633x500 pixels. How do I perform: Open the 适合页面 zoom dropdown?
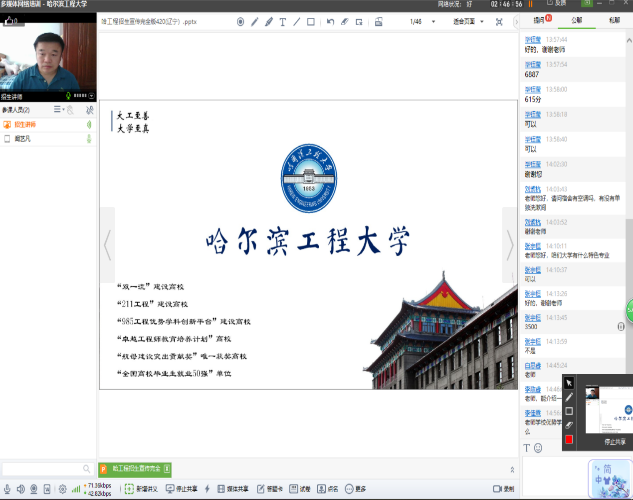[469, 21]
